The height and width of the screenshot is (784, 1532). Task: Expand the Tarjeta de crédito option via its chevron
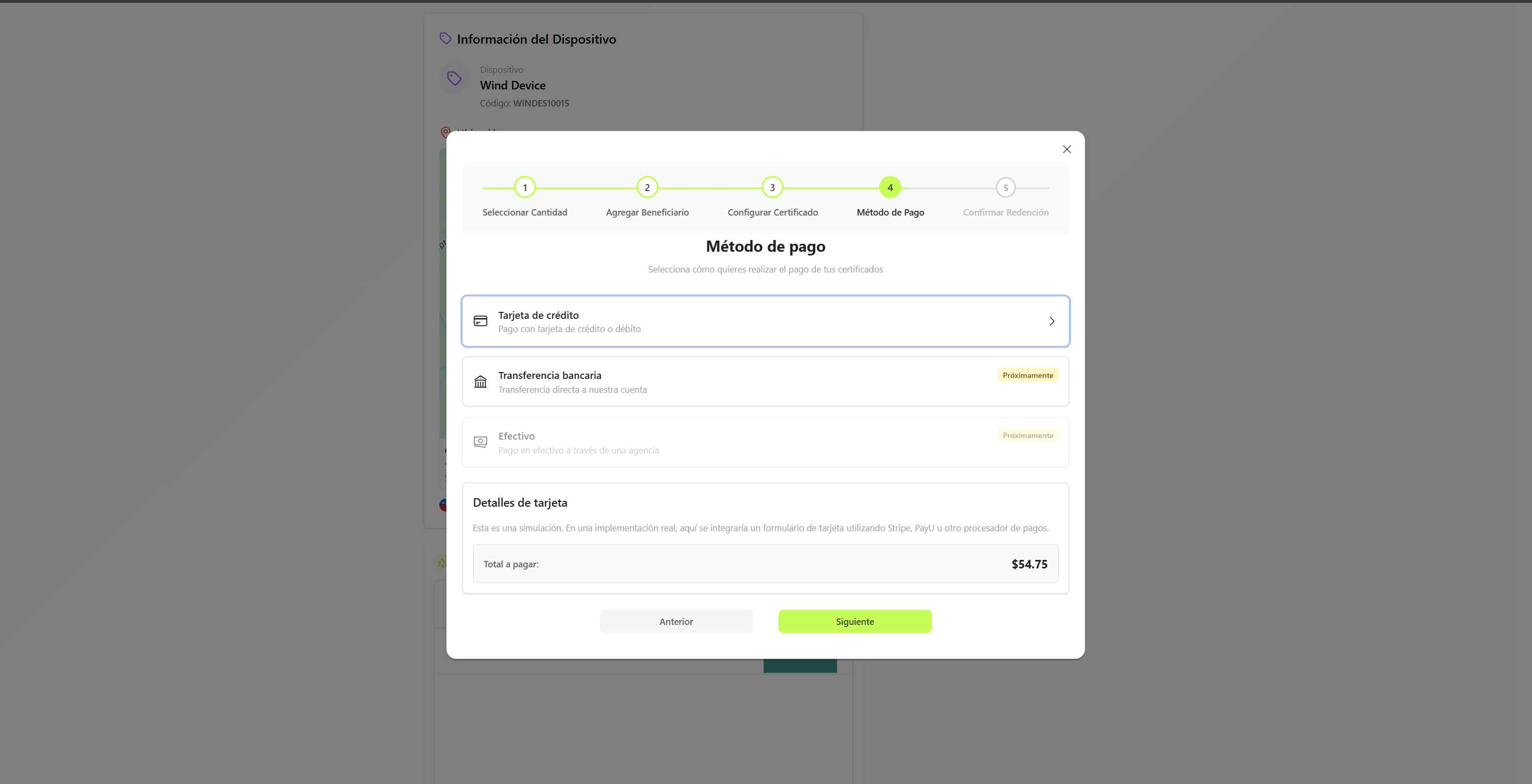(1052, 321)
